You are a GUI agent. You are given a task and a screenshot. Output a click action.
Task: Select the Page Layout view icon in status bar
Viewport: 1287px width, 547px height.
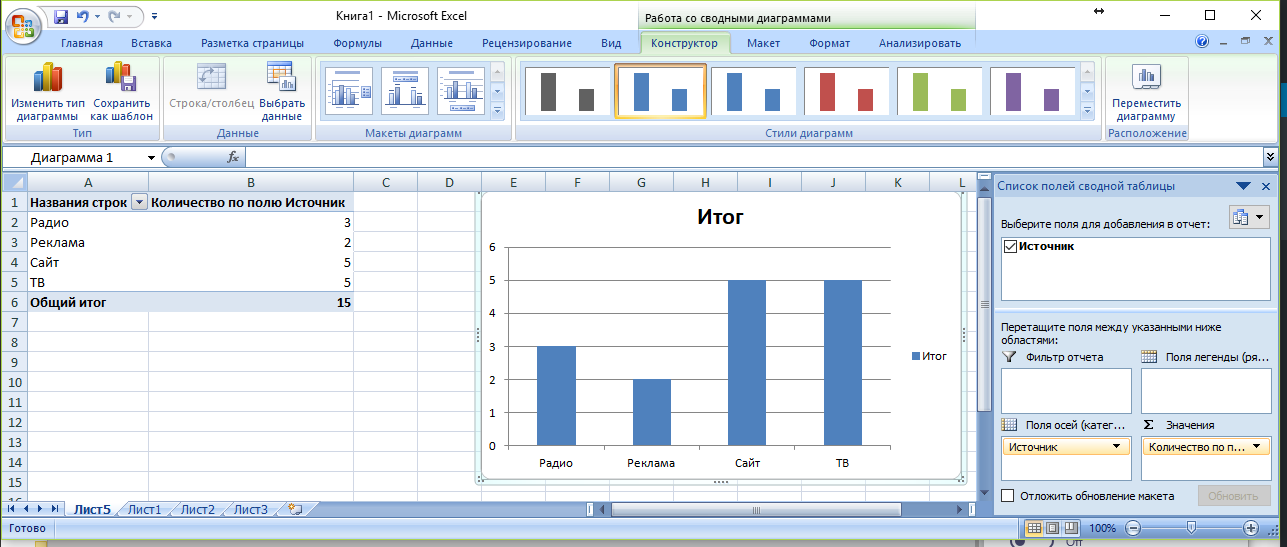point(1052,528)
